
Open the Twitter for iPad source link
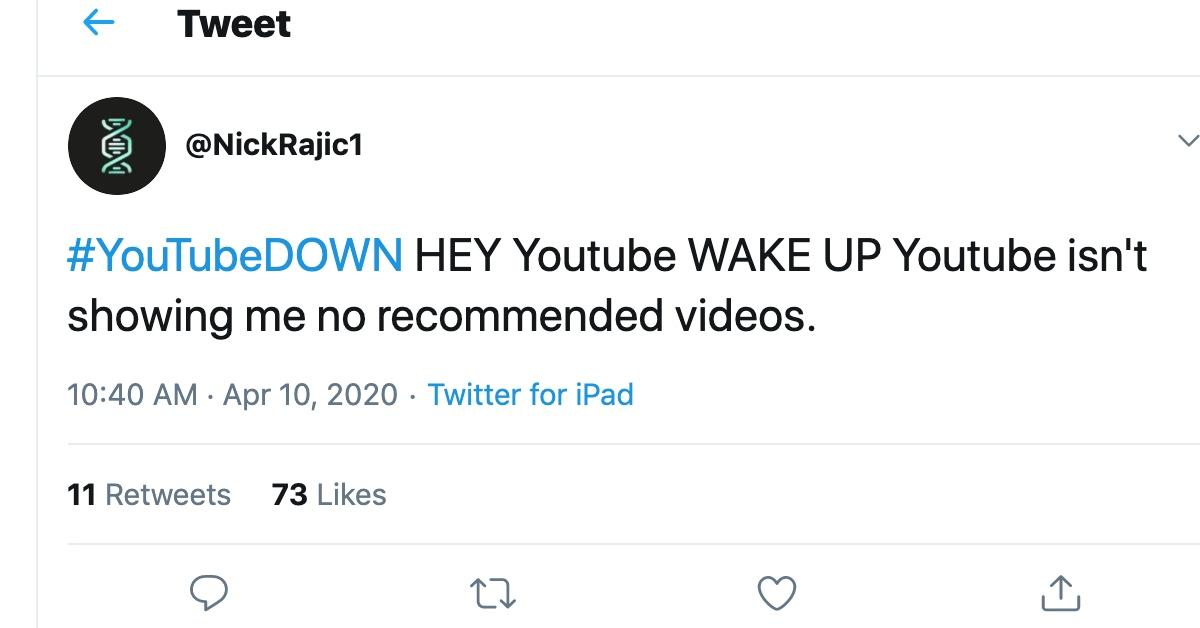tap(531, 394)
